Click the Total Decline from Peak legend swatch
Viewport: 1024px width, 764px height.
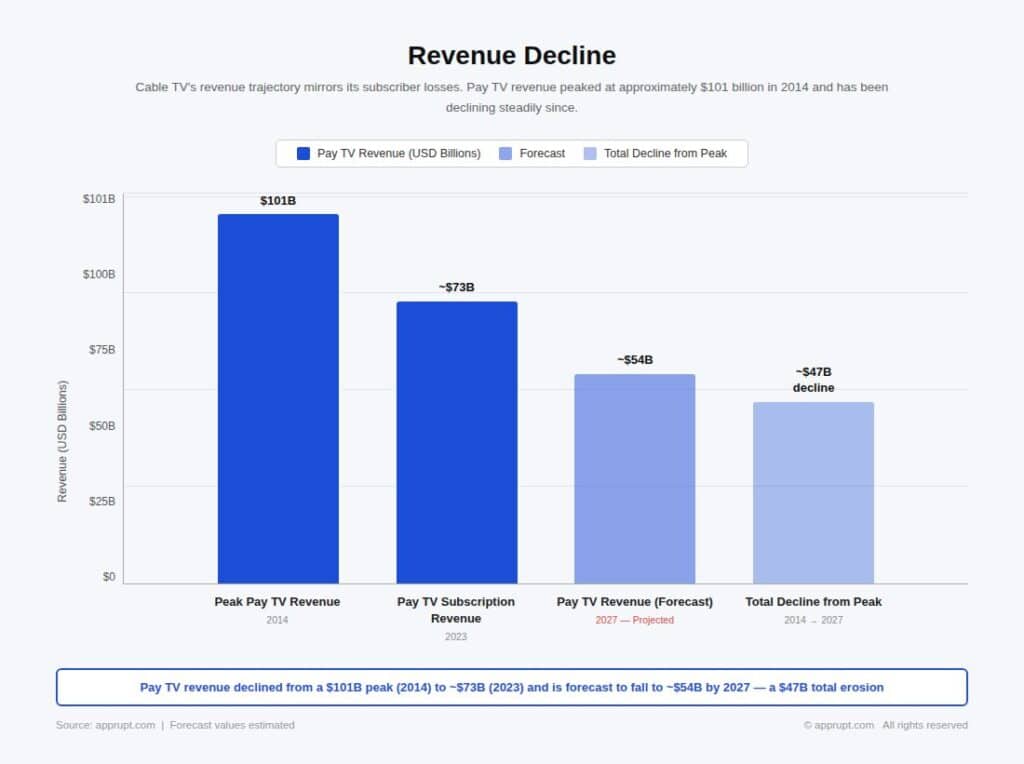pos(590,154)
